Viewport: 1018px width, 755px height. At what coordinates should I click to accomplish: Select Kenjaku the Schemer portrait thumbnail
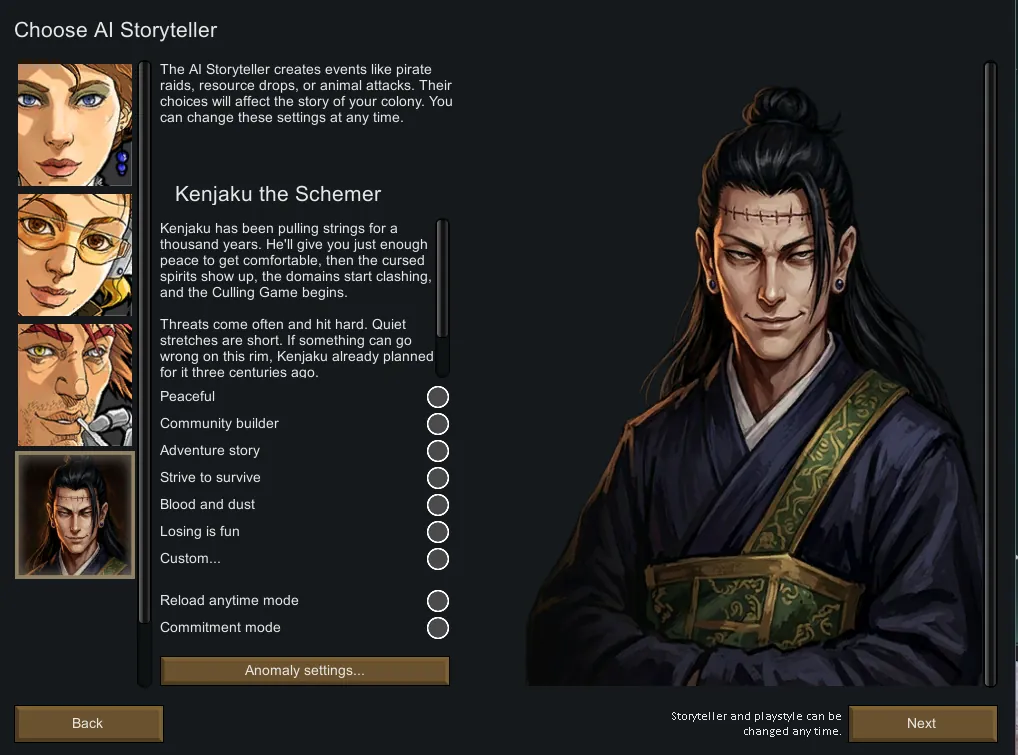pyautogui.click(x=75, y=515)
